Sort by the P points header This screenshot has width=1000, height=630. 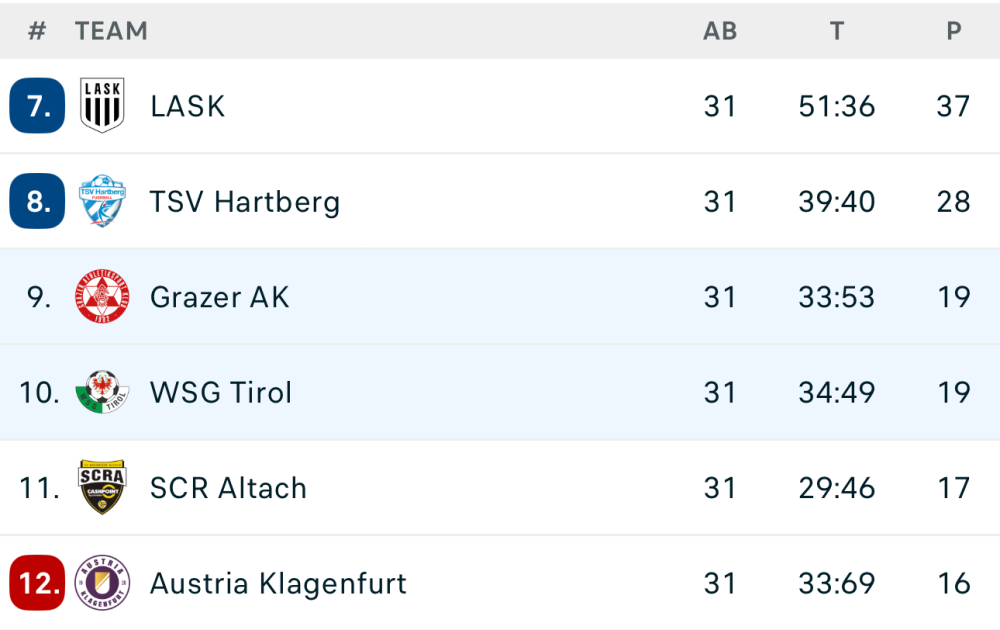click(x=954, y=31)
